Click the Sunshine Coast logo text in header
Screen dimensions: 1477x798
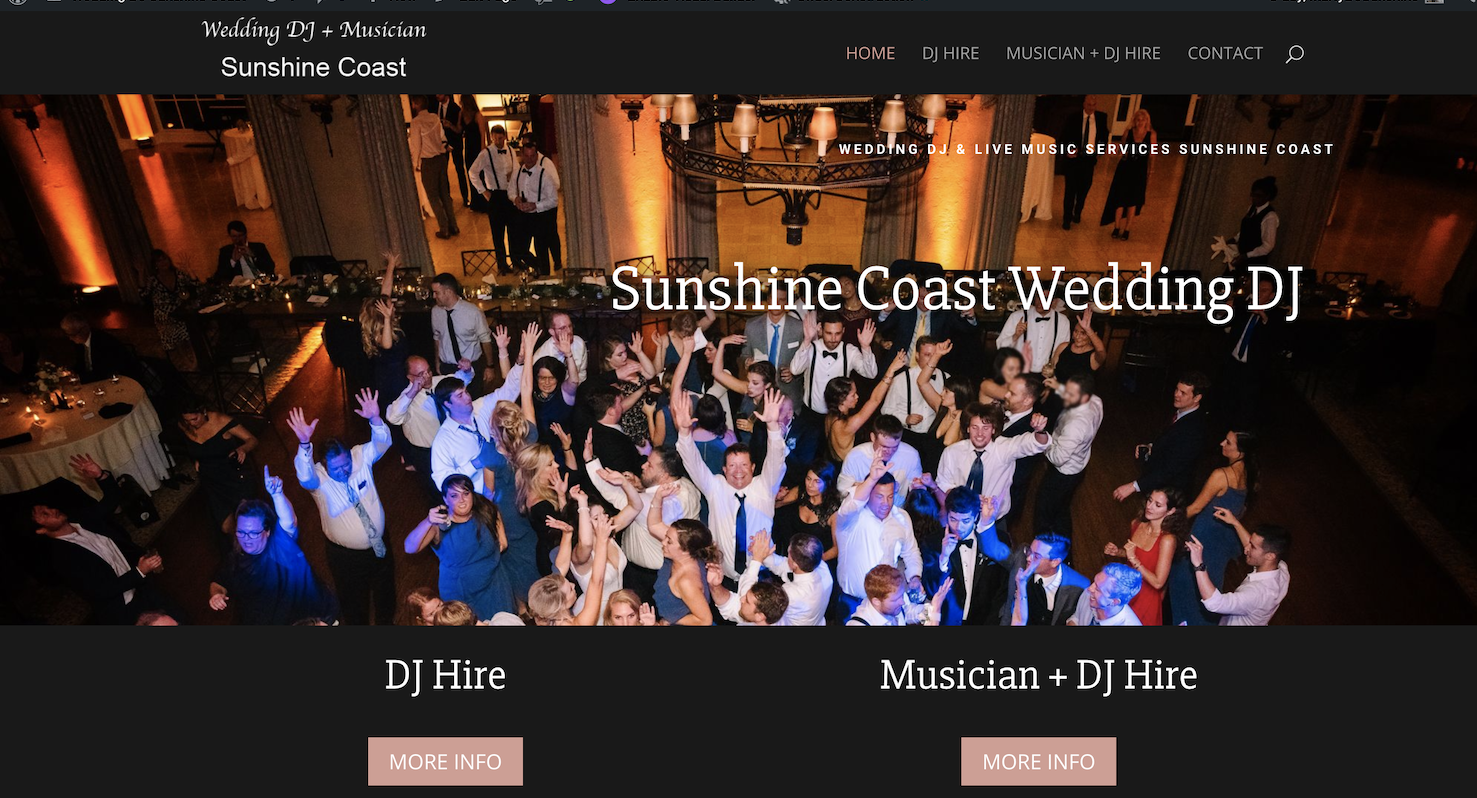[314, 67]
